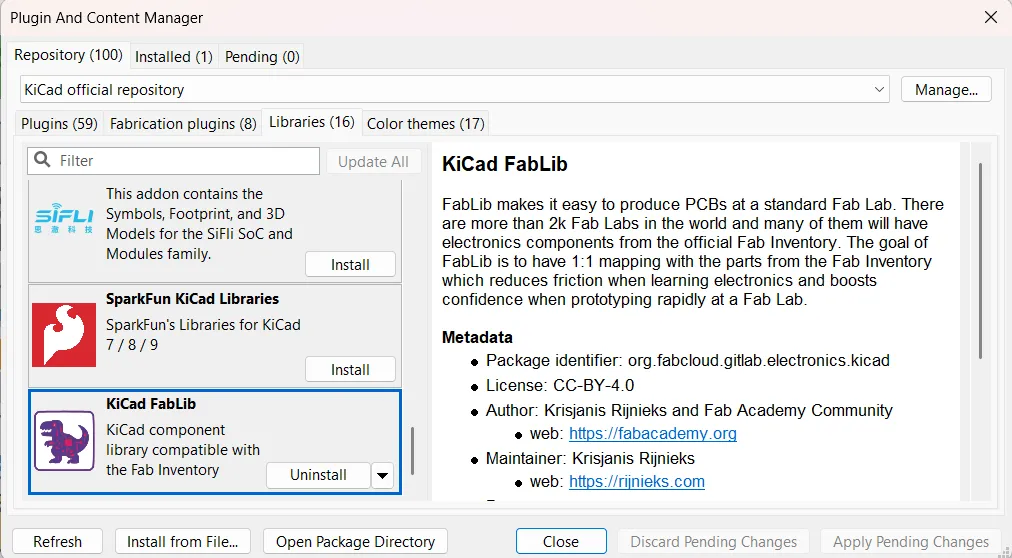Select the SparkFun KiCad Libraries title
This screenshot has width=1012, height=558.
[192, 299]
